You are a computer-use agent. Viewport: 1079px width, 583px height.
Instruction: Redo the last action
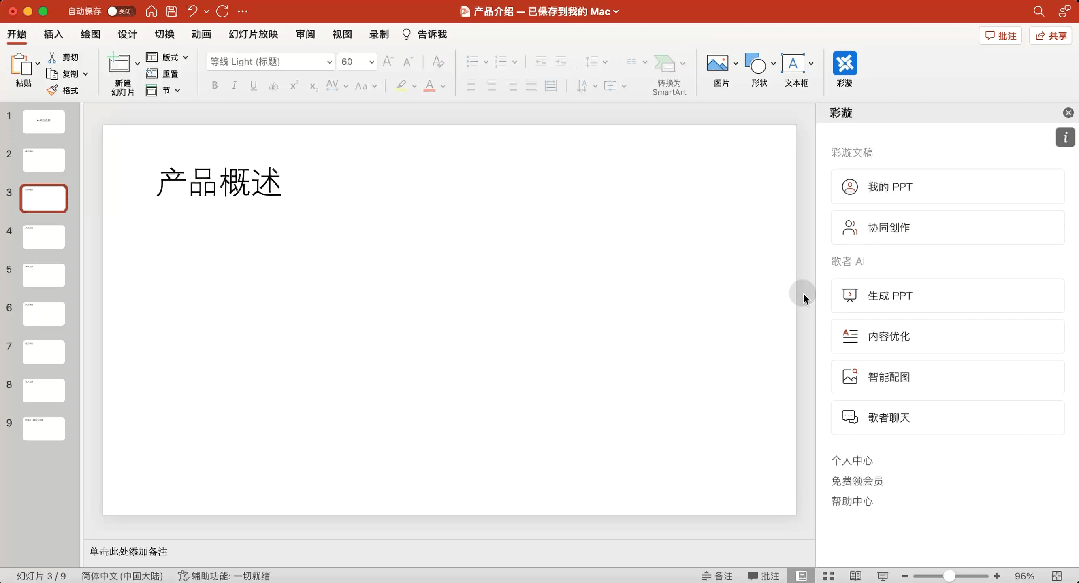coord(222,11)
